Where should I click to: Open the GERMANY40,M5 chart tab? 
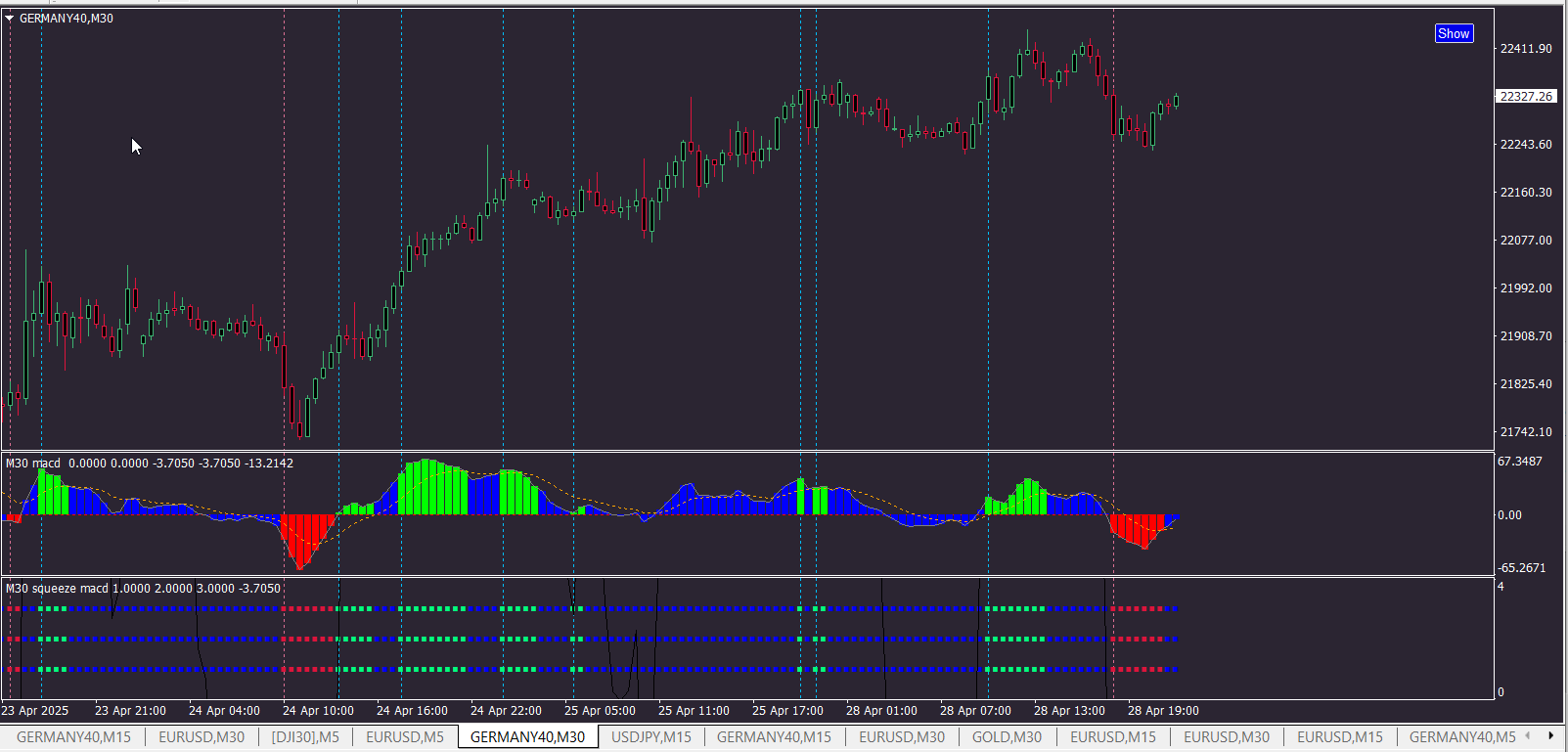tap(1461, 737)
